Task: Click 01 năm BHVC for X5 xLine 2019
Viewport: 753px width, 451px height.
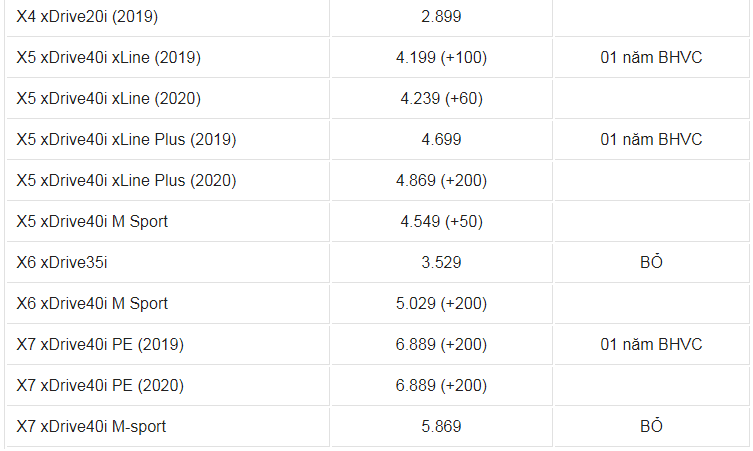Action: point(651,58)
